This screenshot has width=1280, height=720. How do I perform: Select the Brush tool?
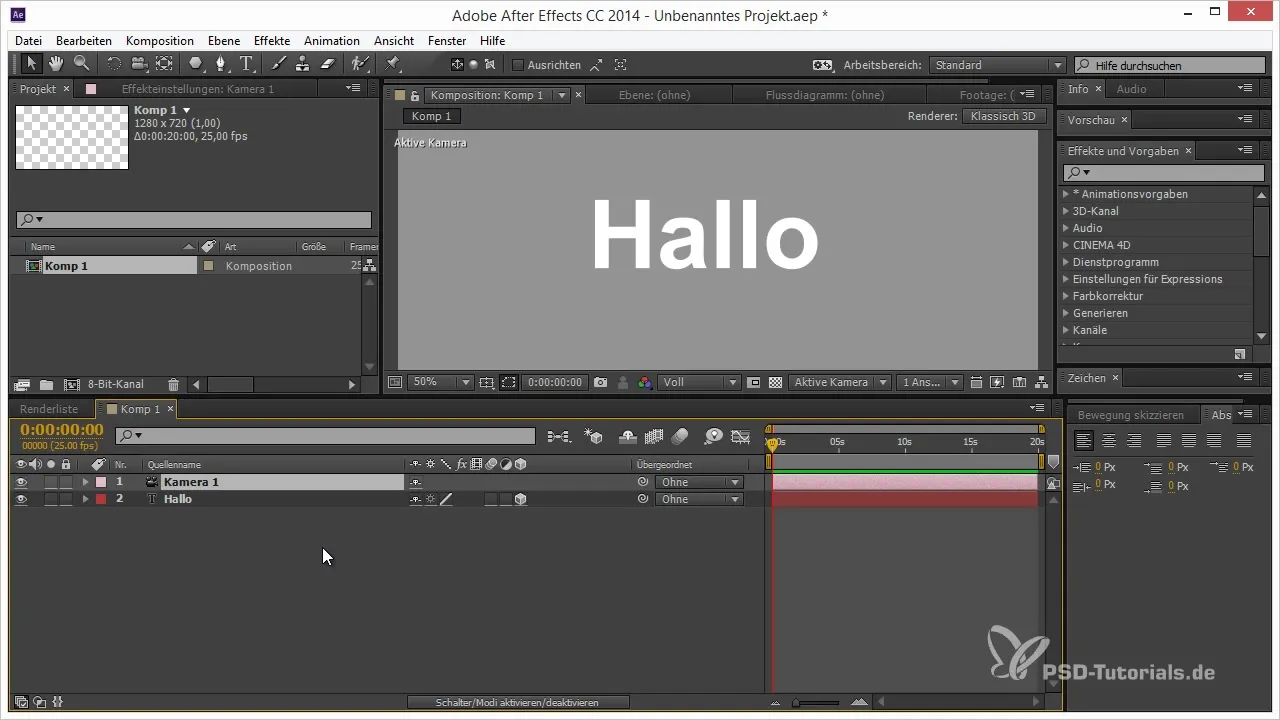pyautogui.click(x=279, y=64)
